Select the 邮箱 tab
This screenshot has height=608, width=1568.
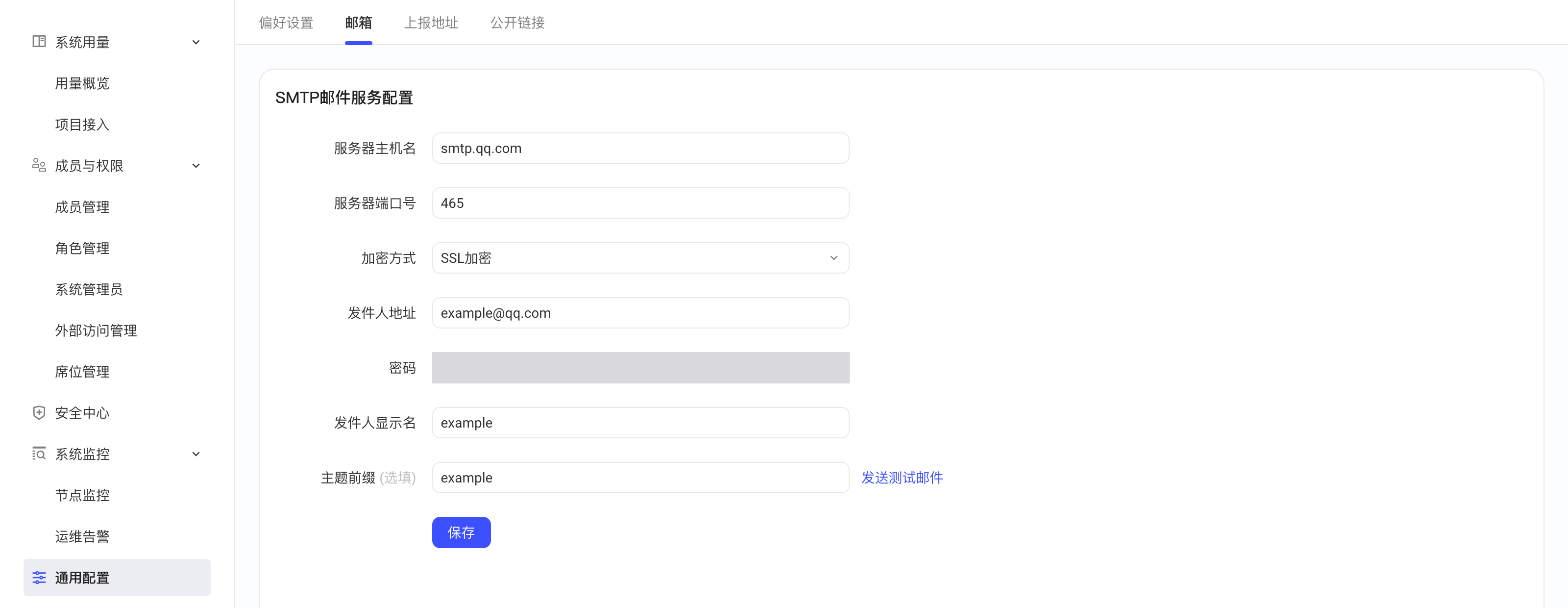point(358,23)
